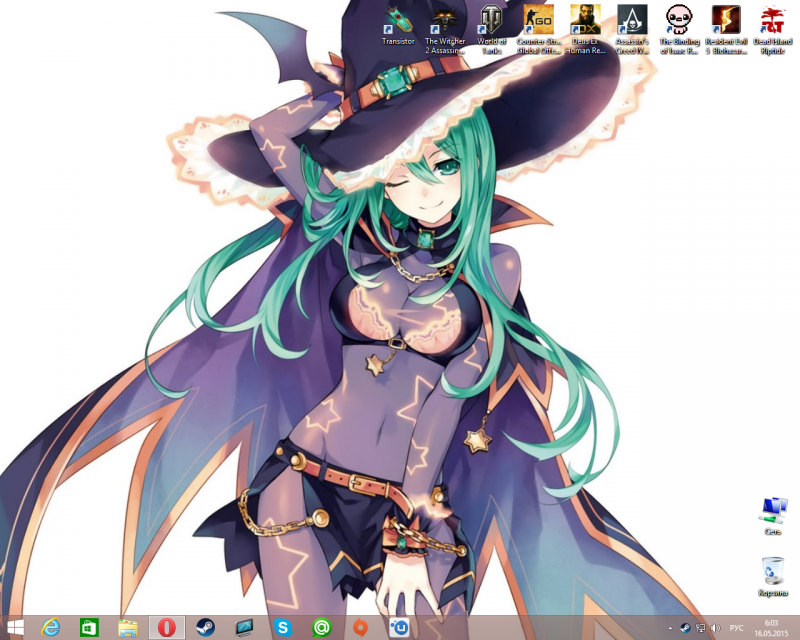This screenshot has height=640, width=800.
Task: Open the monitor app on the taskbar
Action: point(244,627)
